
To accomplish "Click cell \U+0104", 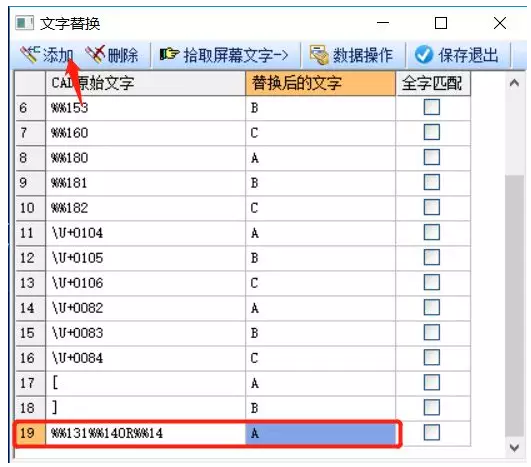I will click(145, 233).
